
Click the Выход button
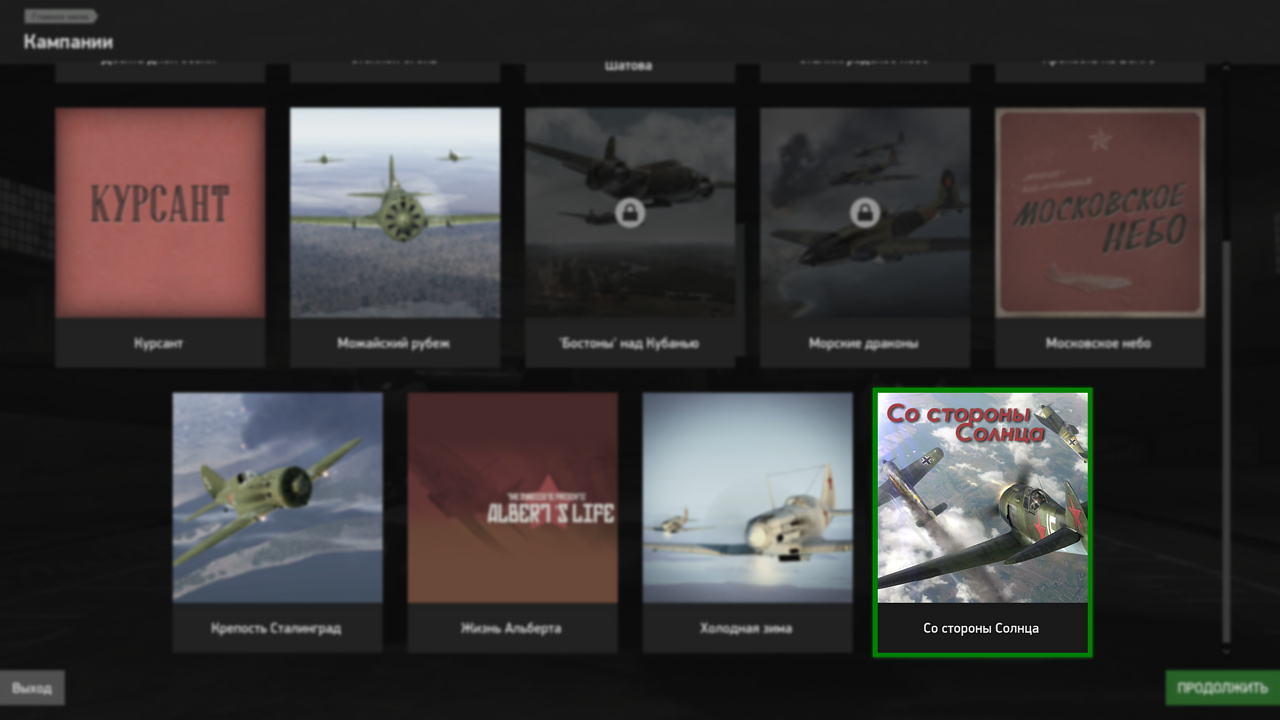pyautogui.click(x=32, y=688)
